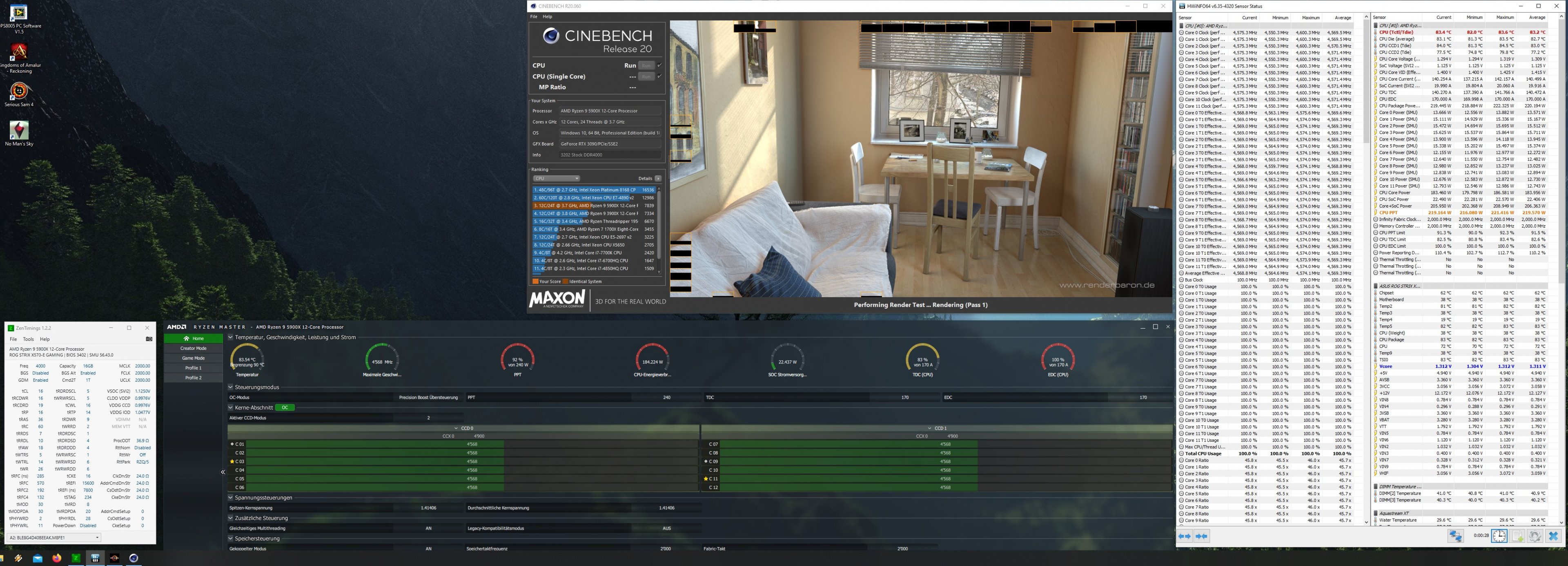The width and height of the screenshot is (1568, 566).
Task: Click the Firefox icon in the taskbar
Action: click(57, 557)
